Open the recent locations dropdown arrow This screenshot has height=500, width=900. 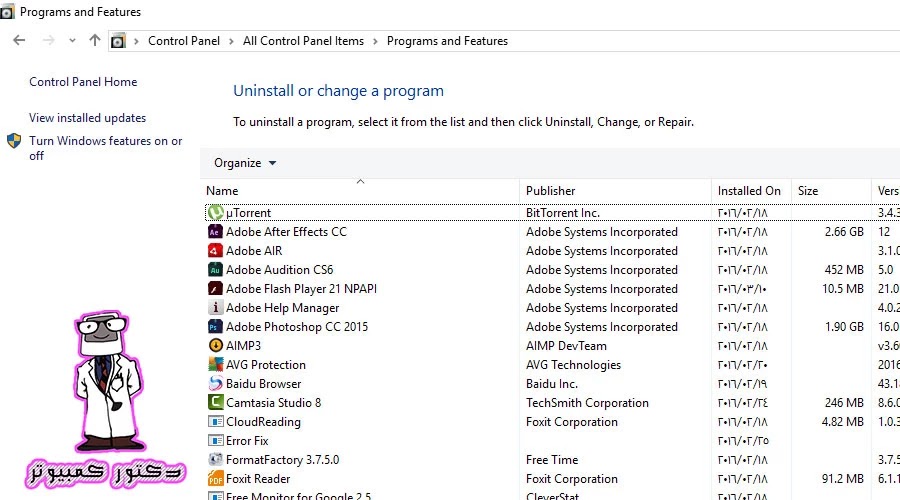click(x=72, y=41)
